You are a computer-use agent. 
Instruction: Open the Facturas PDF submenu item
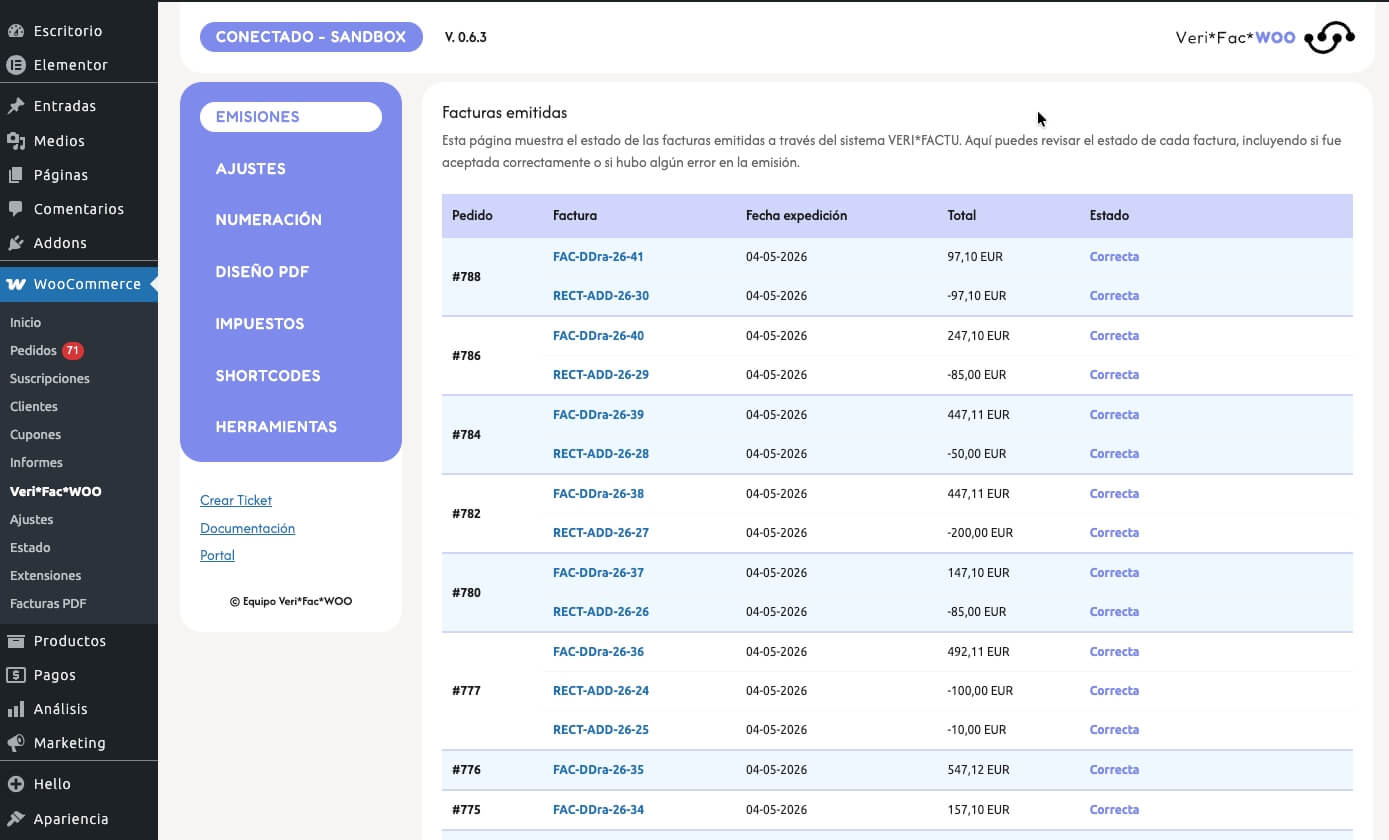point(48,604)
